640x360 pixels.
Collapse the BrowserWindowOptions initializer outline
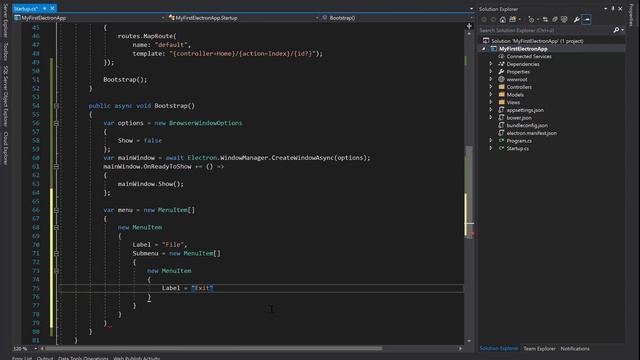click(x=56, y=123)
